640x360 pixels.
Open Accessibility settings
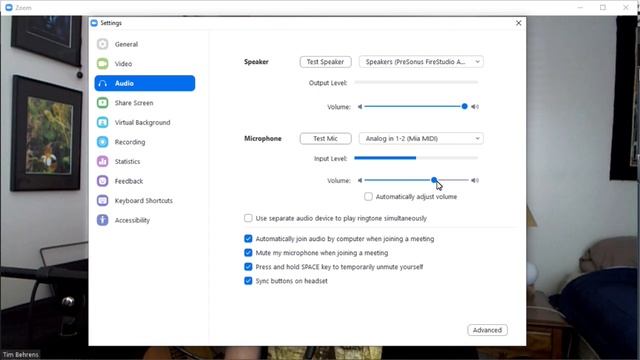tap(144, 220)
